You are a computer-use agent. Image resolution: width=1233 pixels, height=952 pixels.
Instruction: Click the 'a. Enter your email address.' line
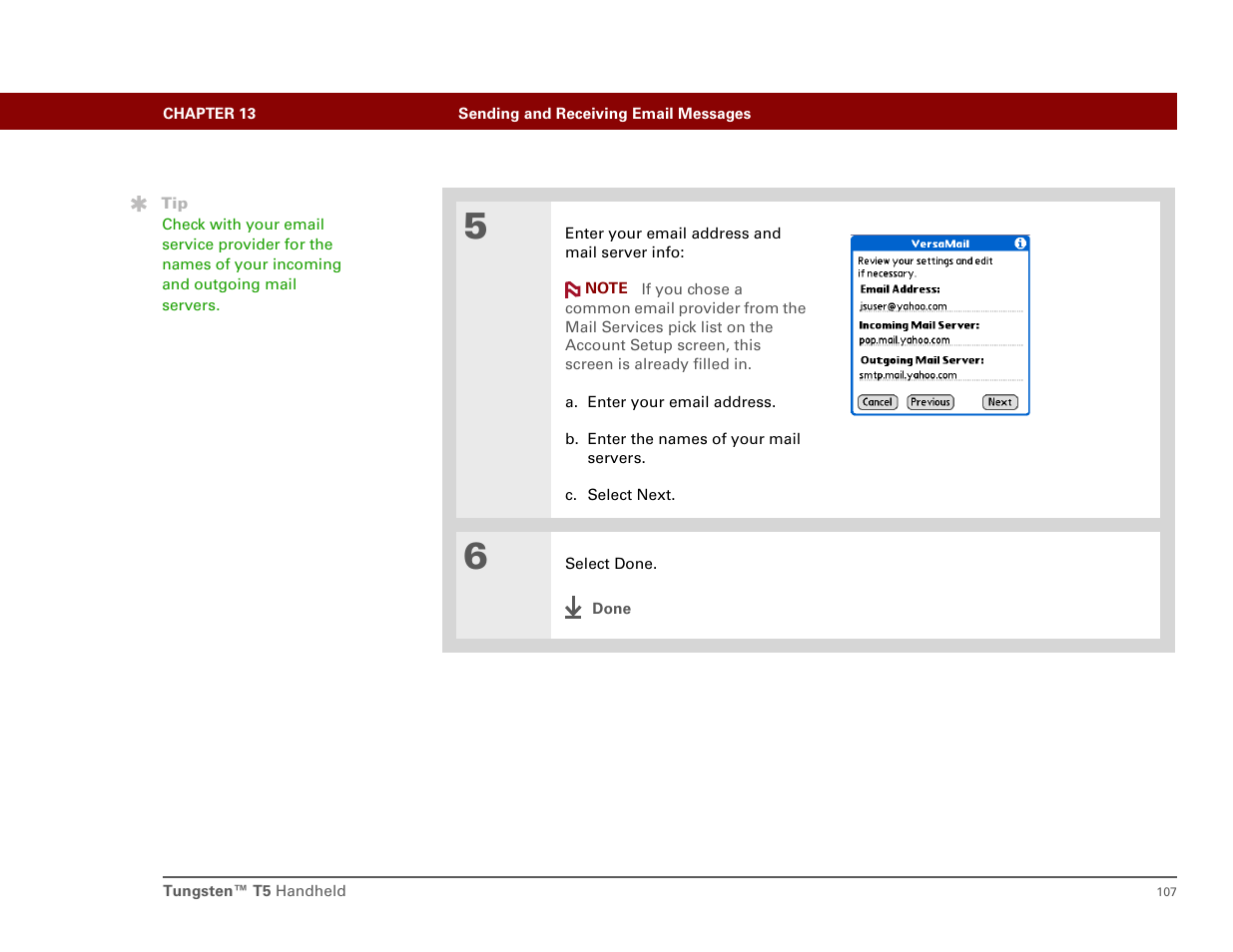tap(670, 402)
